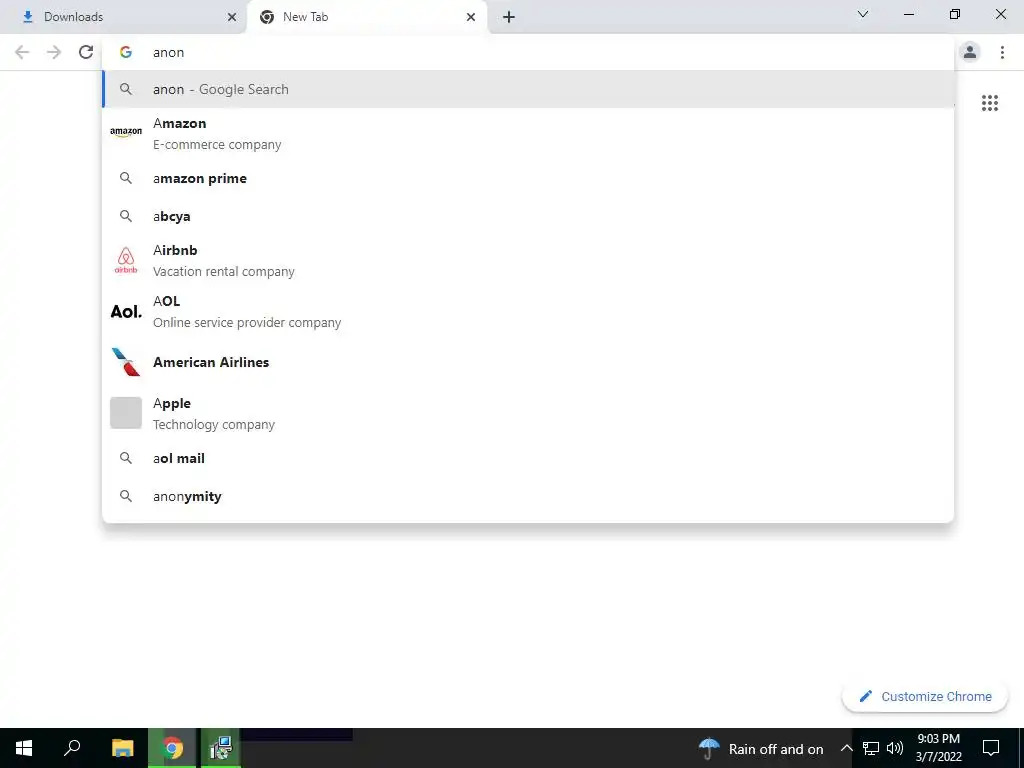Image resolution: width=1024 pixels, height=768 pixels.
Task: Click the Aol. logo icon
Action: tap(126, 312)
